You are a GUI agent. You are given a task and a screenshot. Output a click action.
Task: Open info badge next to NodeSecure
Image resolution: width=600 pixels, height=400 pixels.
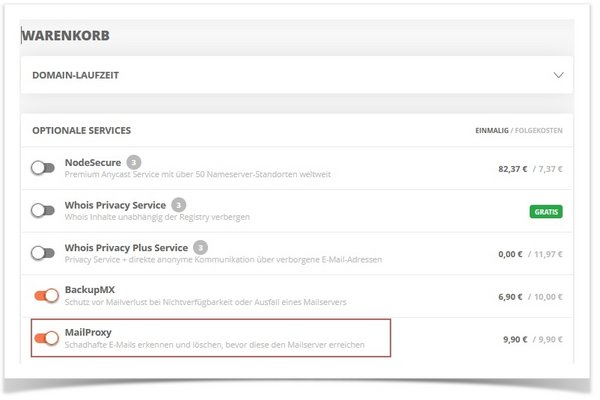pyautogui.click(x=134, y=162)
